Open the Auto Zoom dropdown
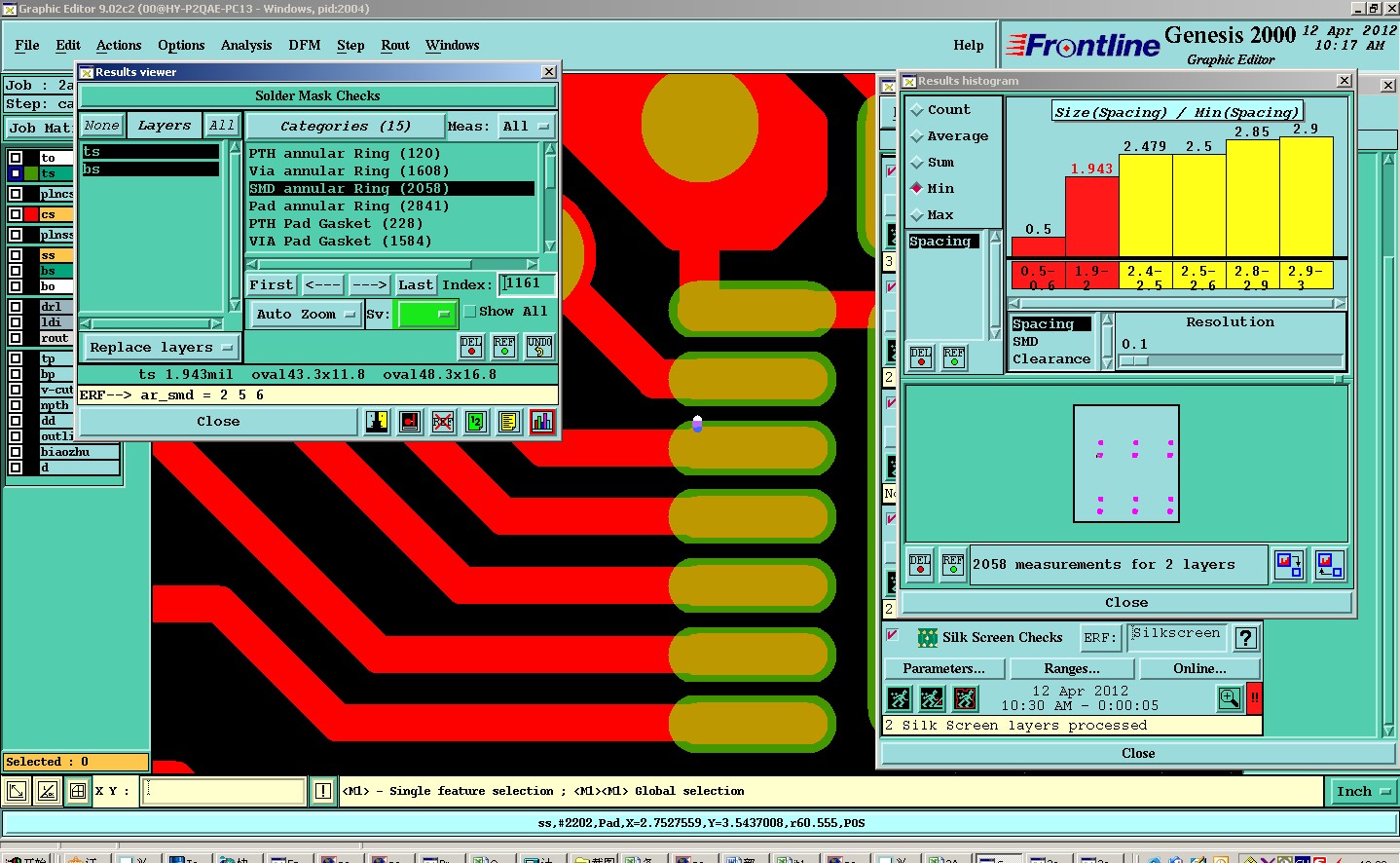 [x=306, y=315]
